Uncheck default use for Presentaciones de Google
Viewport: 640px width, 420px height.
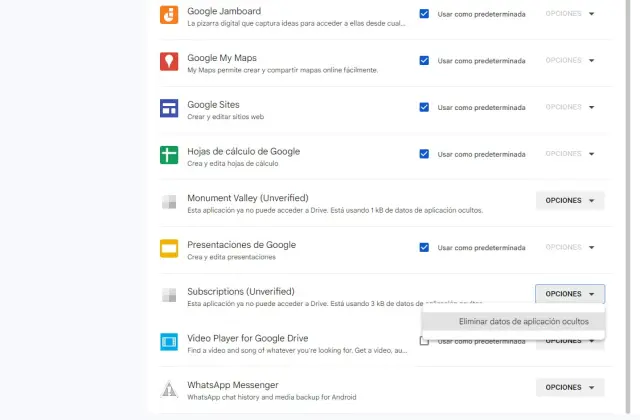[424, 247]
